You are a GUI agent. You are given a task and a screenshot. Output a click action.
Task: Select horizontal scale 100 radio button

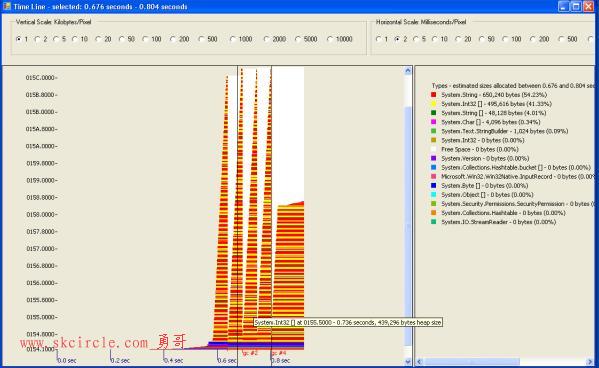[505, 39]
